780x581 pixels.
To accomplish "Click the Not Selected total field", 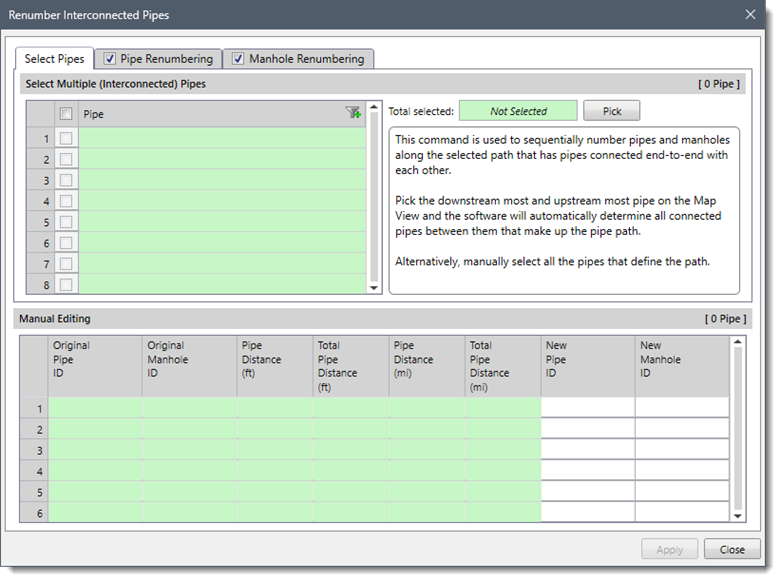I will [518, 111].
